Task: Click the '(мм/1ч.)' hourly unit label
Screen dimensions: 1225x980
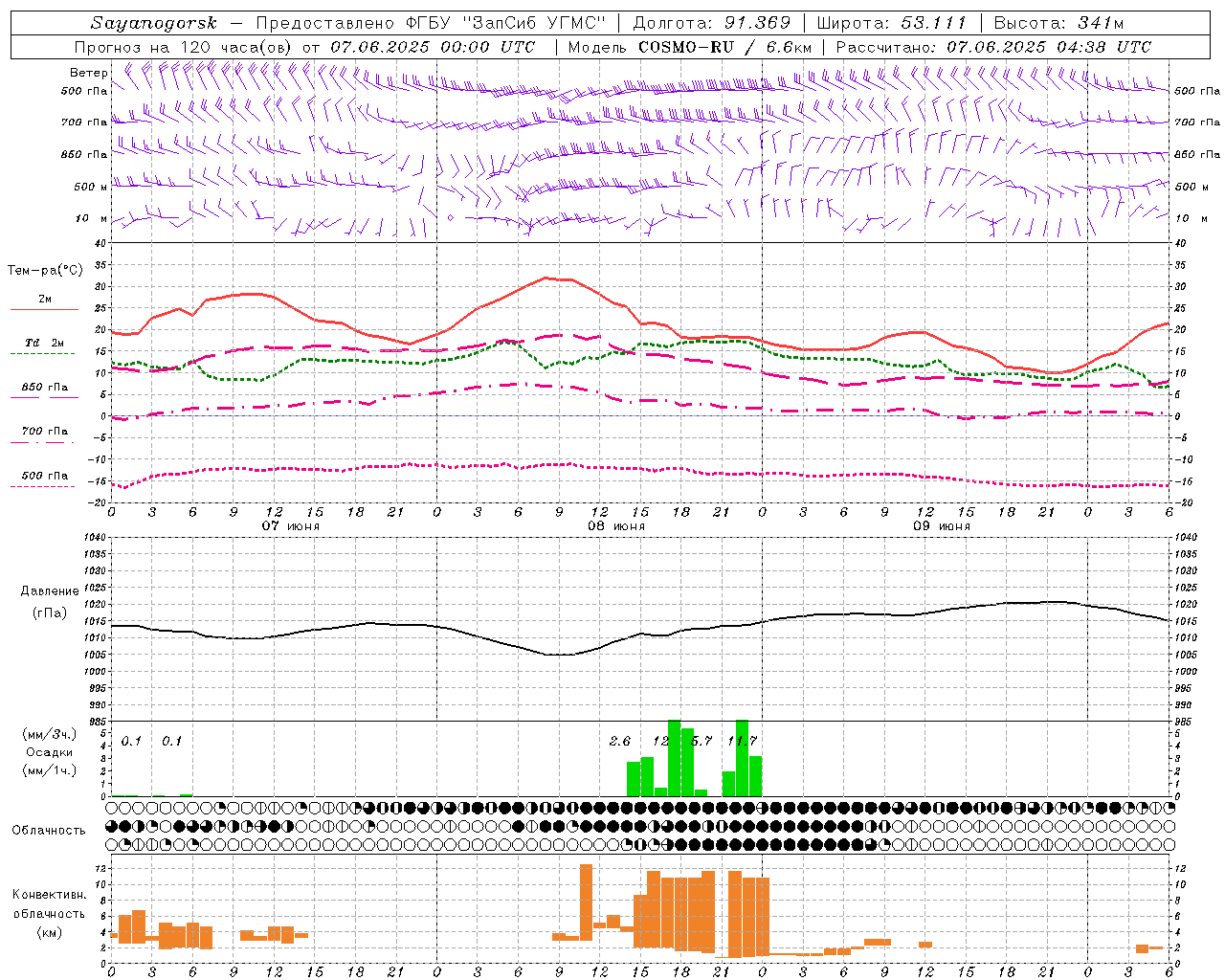Action: tap(49, 769)
